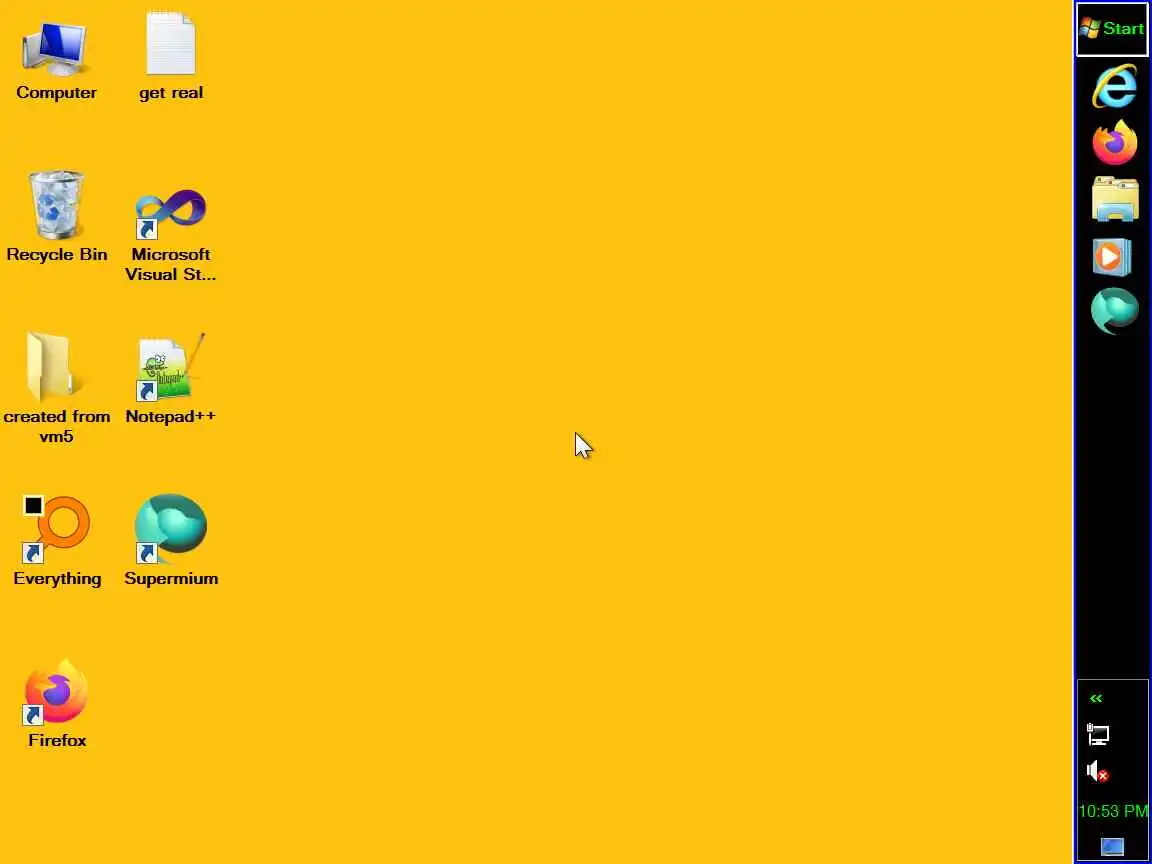
Task: Open Windows Explorer from the taskbar
Action: click(1114, 199)
